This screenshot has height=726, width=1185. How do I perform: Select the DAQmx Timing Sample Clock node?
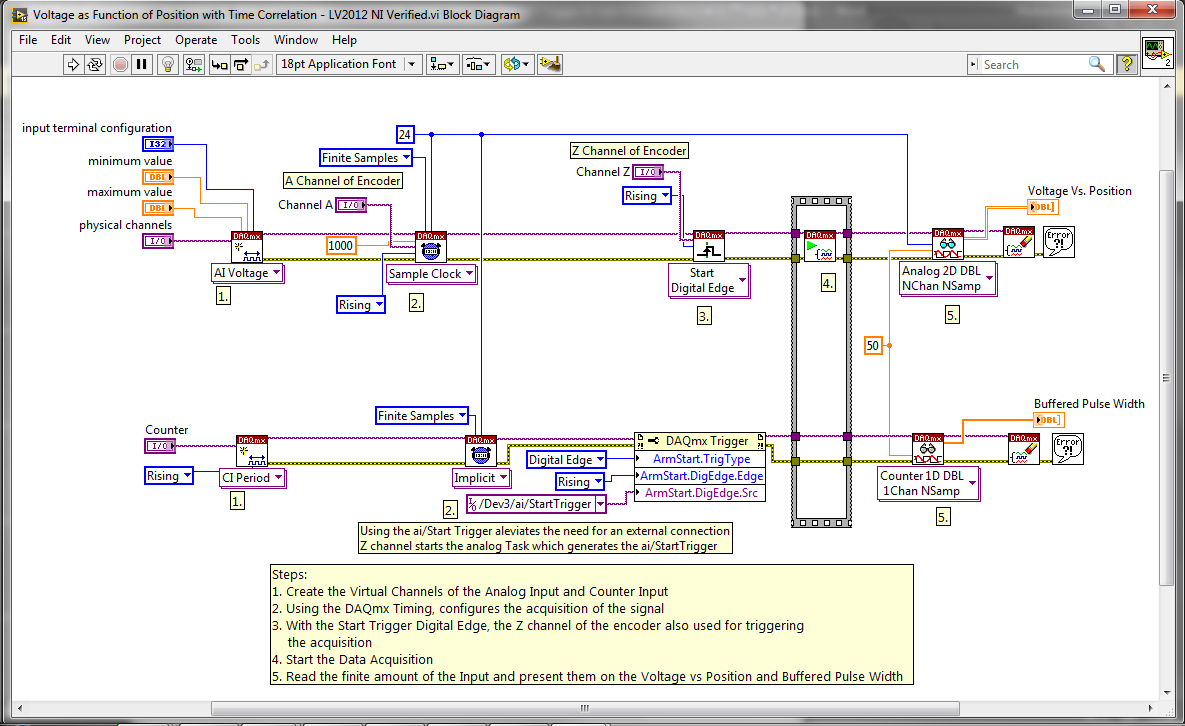point(431,246)
